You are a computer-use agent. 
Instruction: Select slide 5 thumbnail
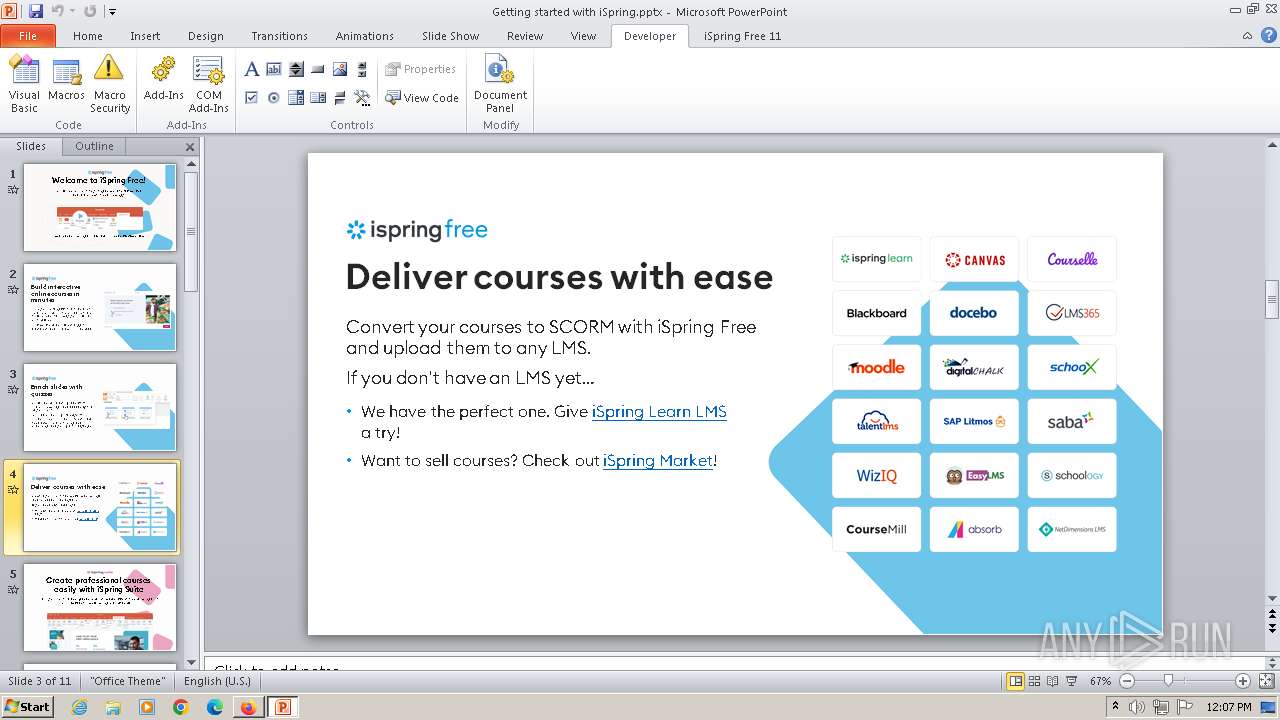[x=100, y=607]
